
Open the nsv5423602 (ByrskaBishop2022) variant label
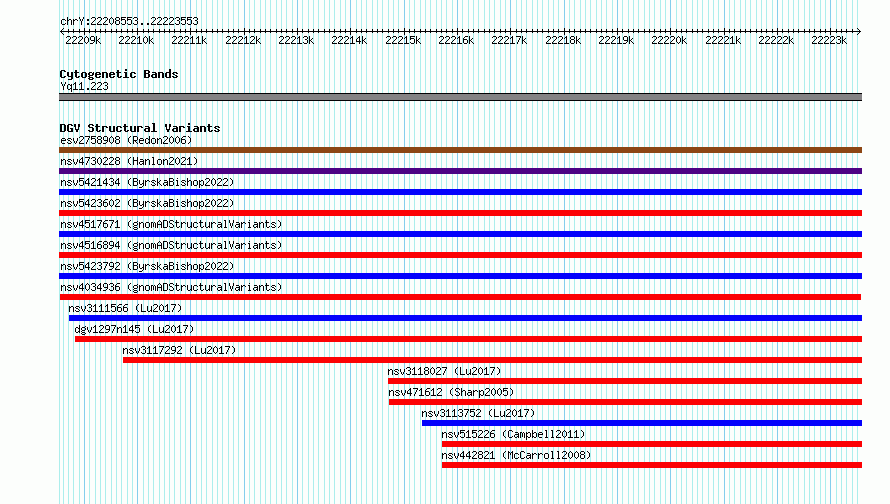click(x=147, y=203)
